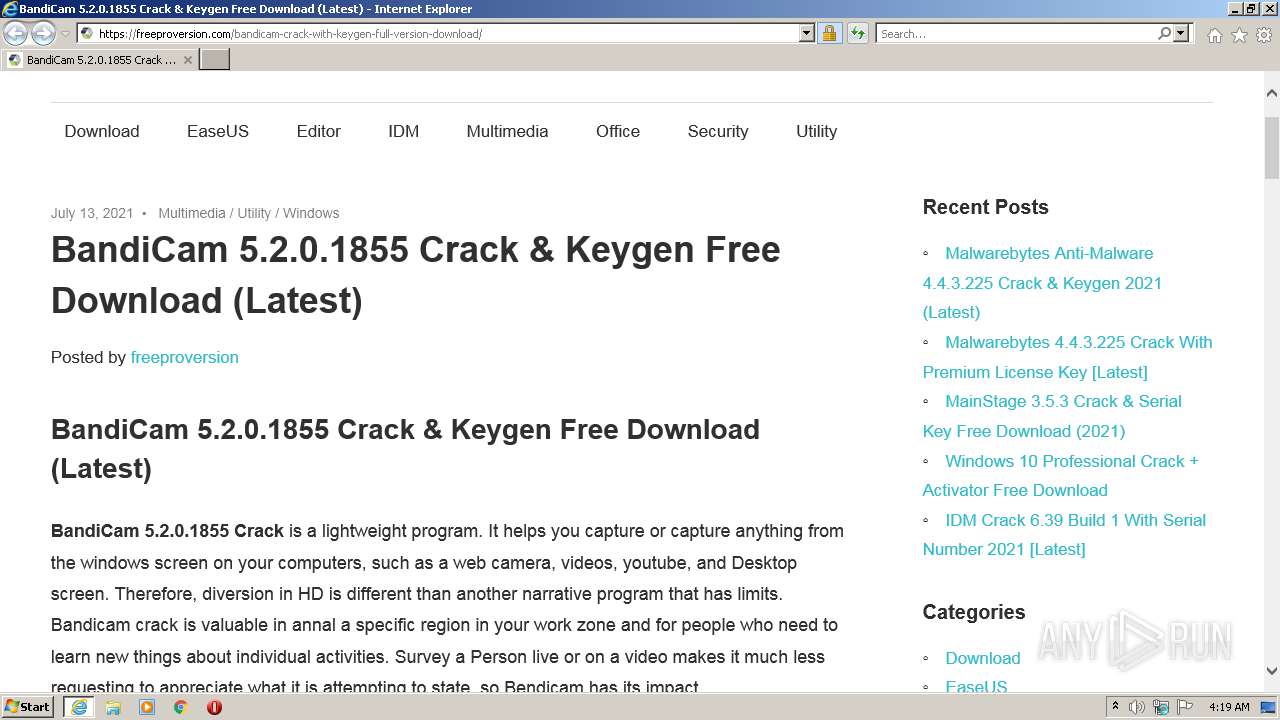Click the security lock icon
1280x720 pixels.
click(x=829, y=34)
